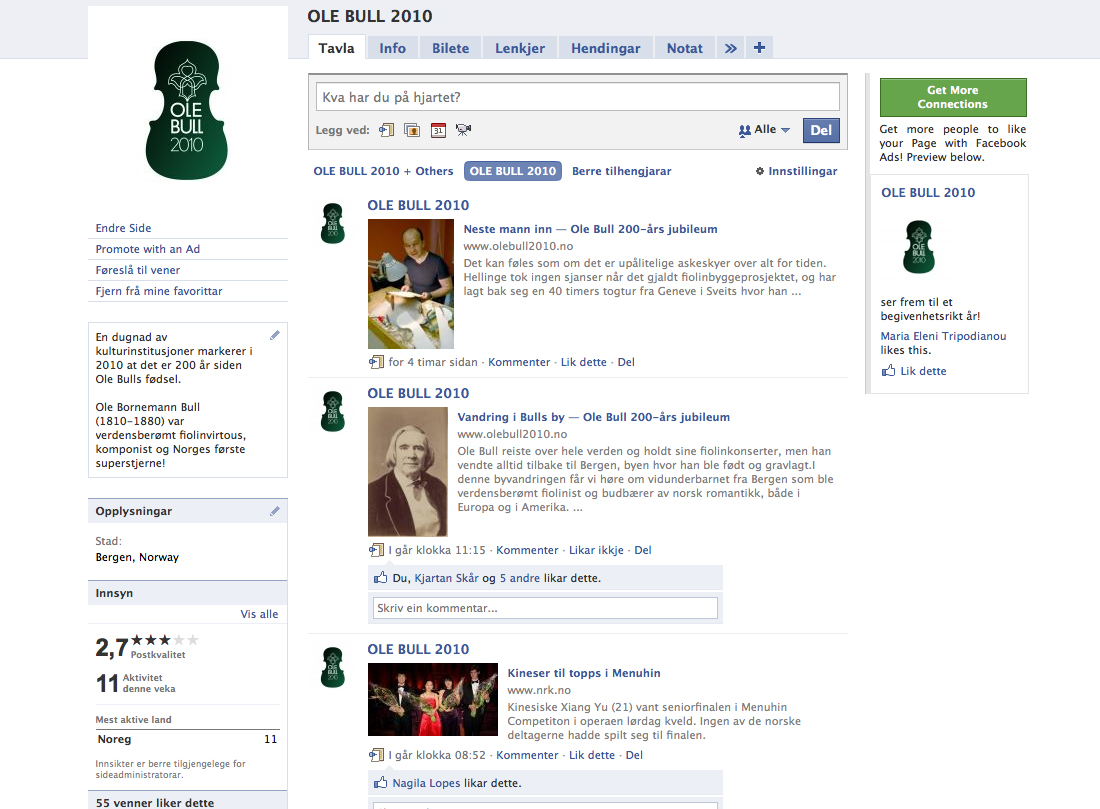Select the highlighted 'OLE BULL 2010' filter
The image size is (1100, 809).
coord(513,171)
